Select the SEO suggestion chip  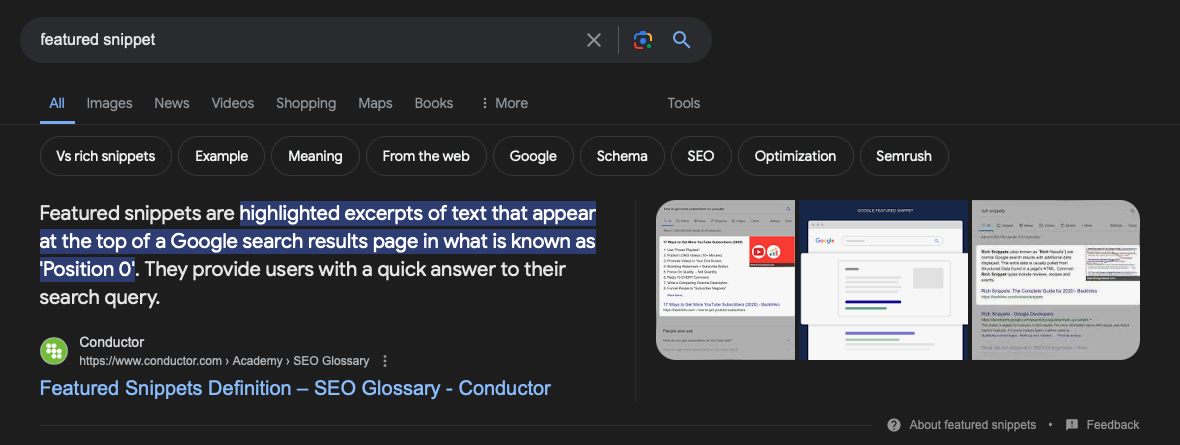tap(701, 157)
